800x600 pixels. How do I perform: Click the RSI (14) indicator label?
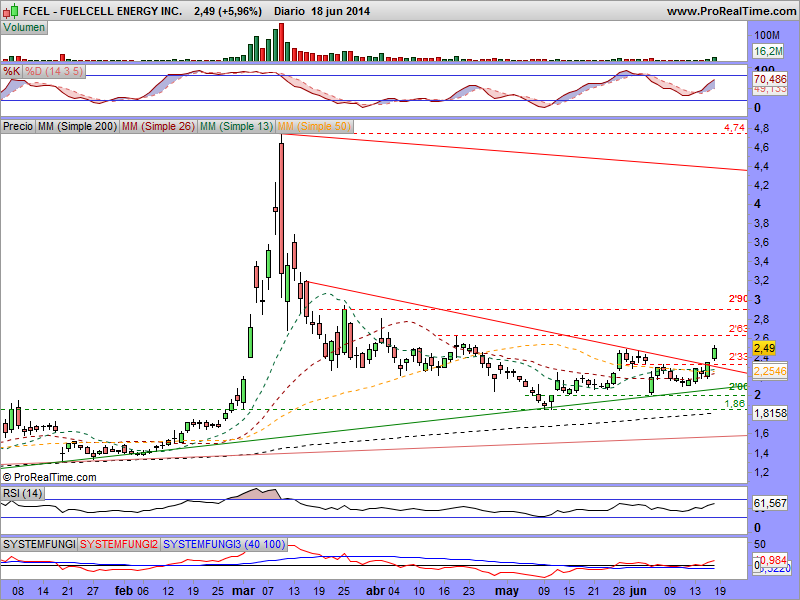click(x=22, y=493)
